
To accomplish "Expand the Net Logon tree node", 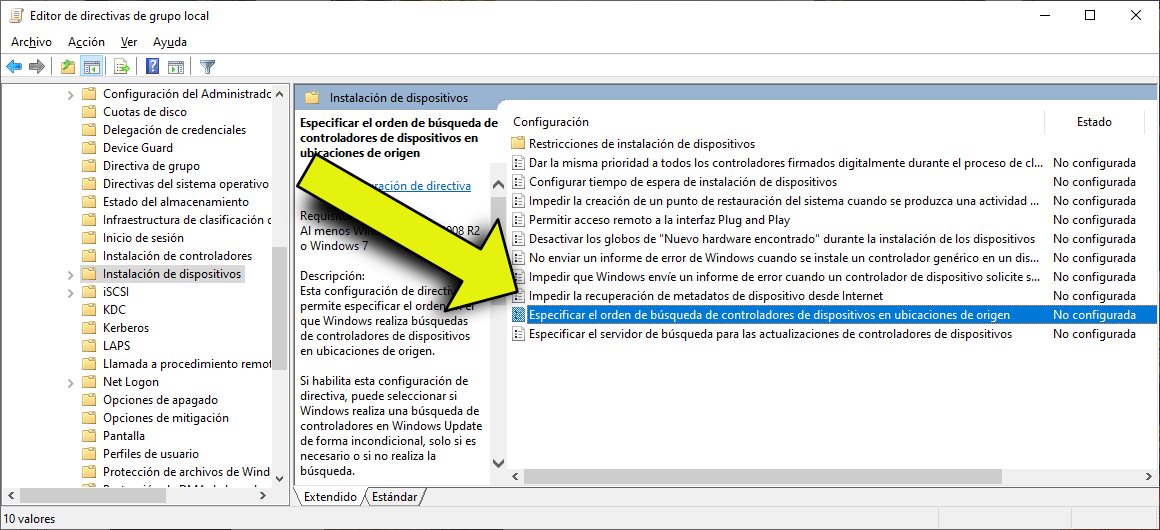I will coord(70,382).
